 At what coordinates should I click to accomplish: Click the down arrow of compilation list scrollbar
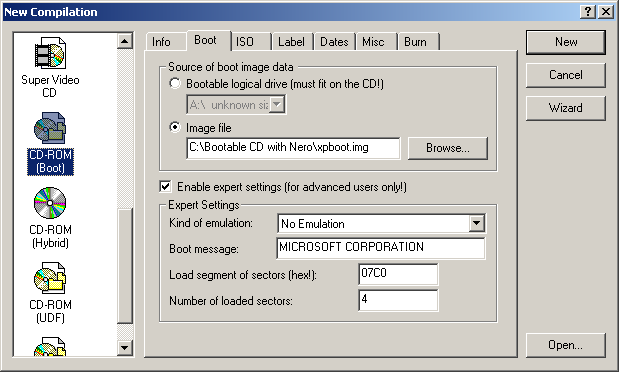[125, 348]
